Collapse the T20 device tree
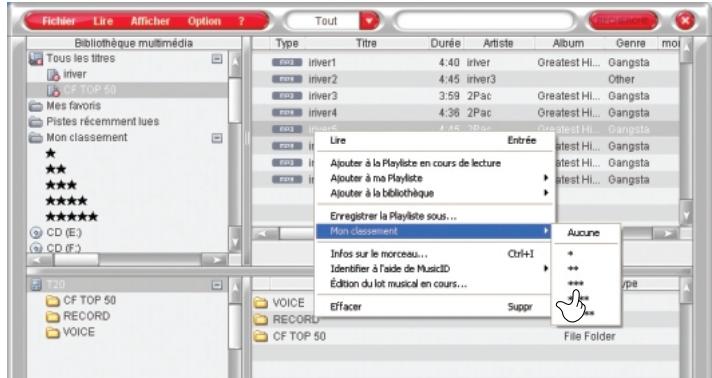Screen dimensions: 712x378 [217, 285]
